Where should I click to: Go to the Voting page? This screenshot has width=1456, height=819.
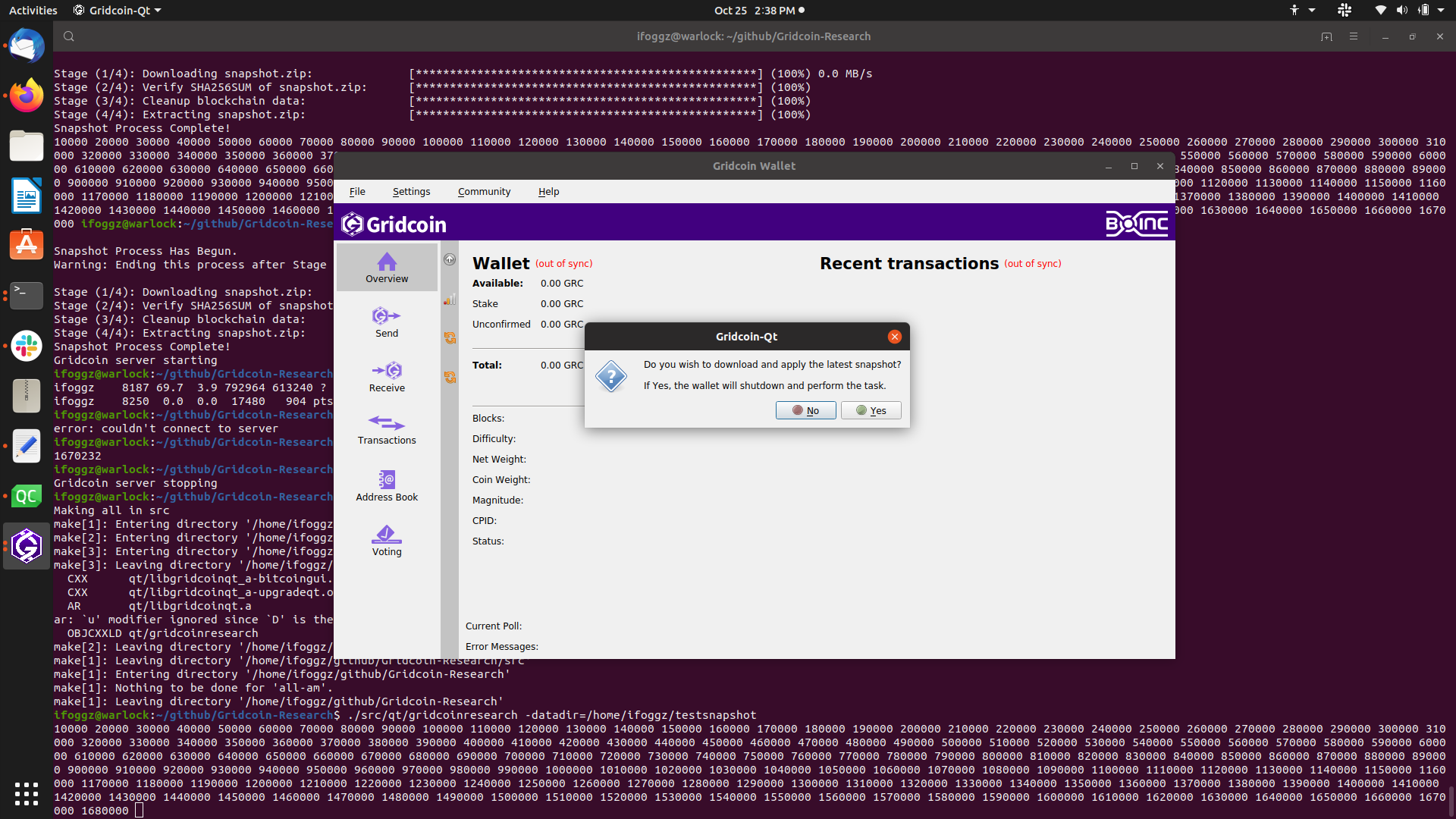click(387, 540)
